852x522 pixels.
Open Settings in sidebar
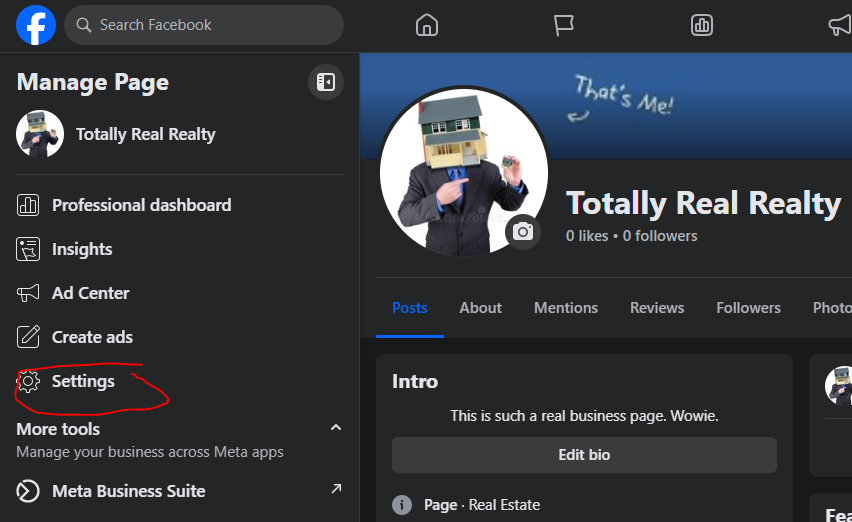pyautogui.click(x=83, y=381)
